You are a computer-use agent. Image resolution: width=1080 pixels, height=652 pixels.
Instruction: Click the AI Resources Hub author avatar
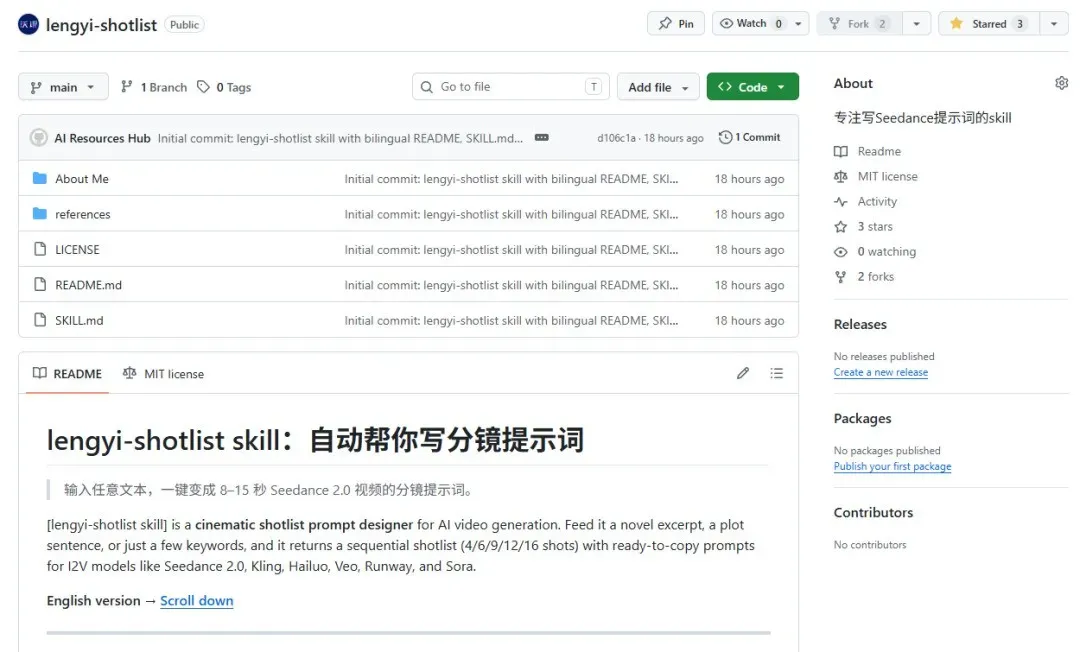39,138
